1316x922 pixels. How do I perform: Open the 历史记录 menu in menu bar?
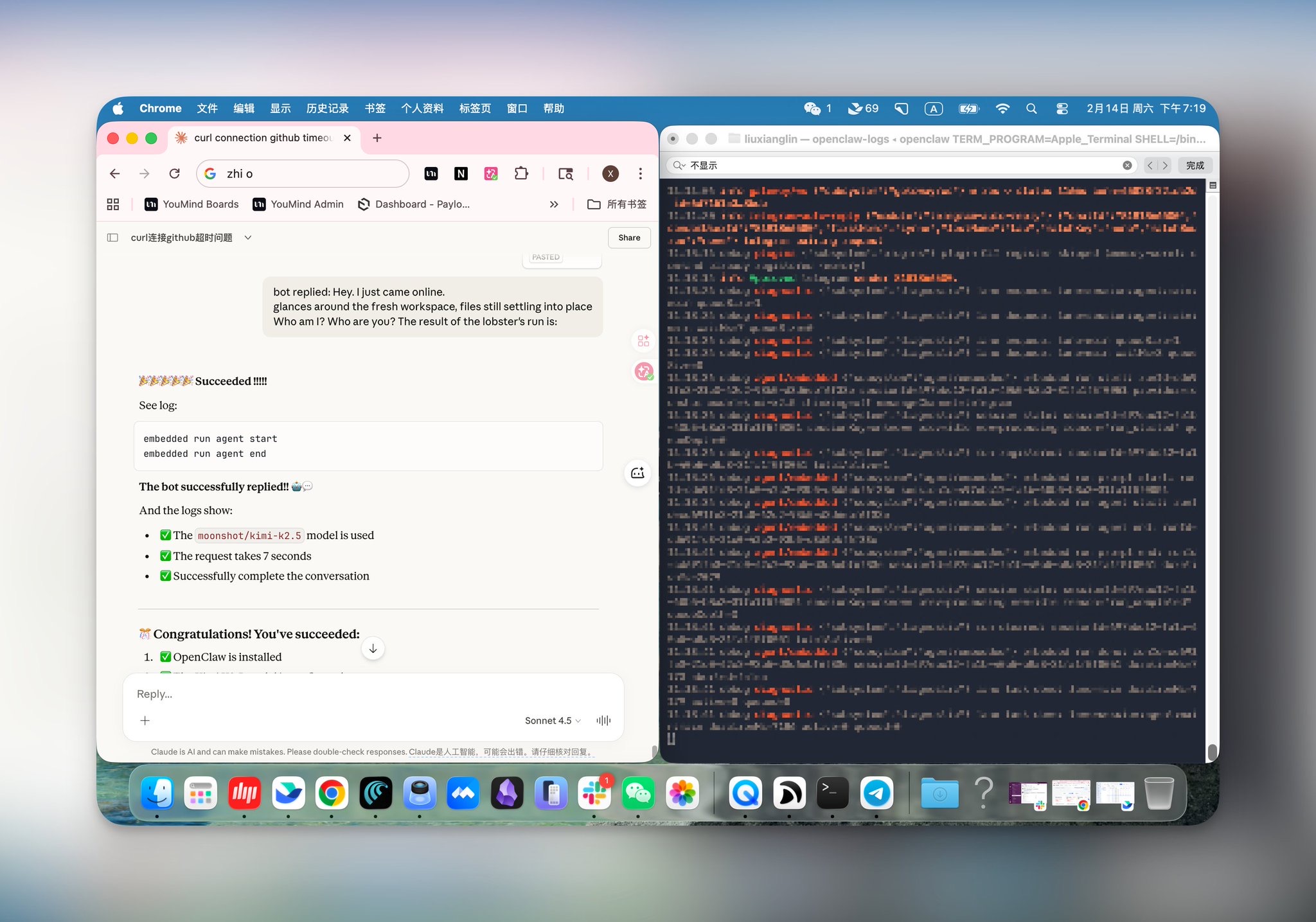click(x=327, y=109)
